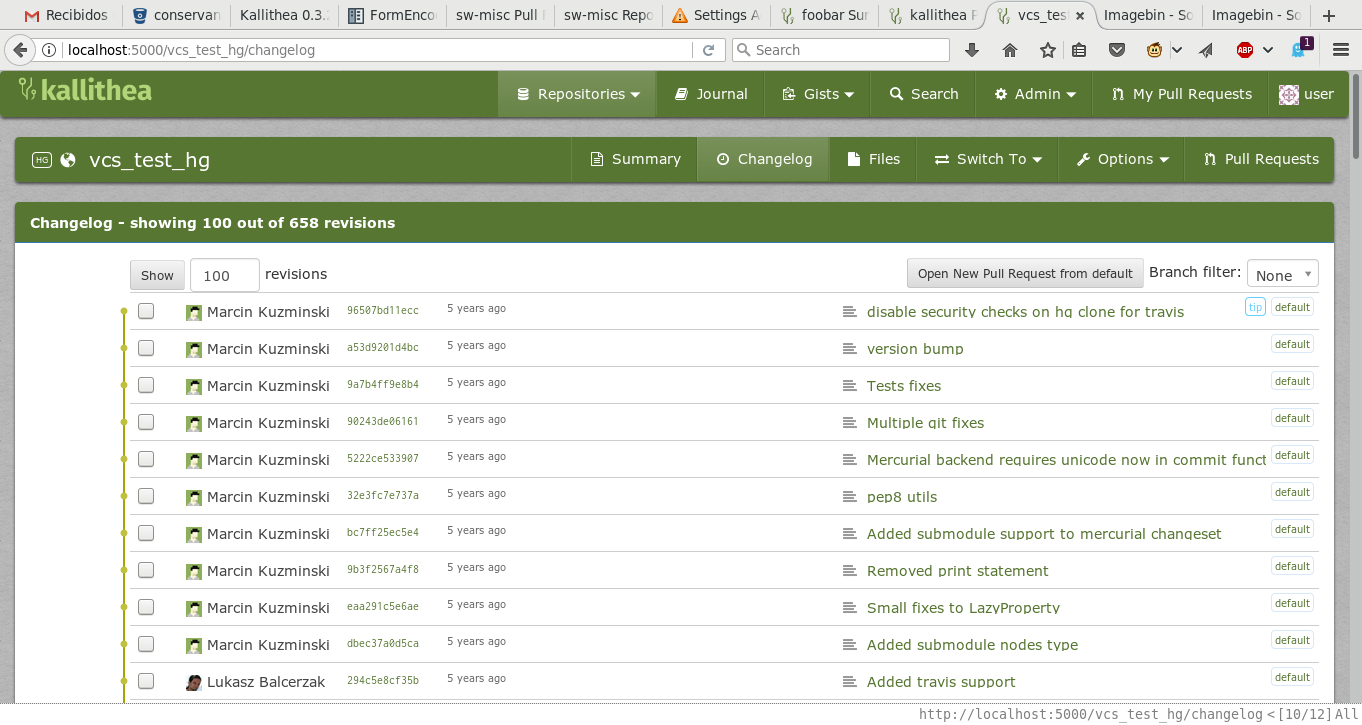
Task: Reload the page with refresh icon
Action: coord(708,50)
